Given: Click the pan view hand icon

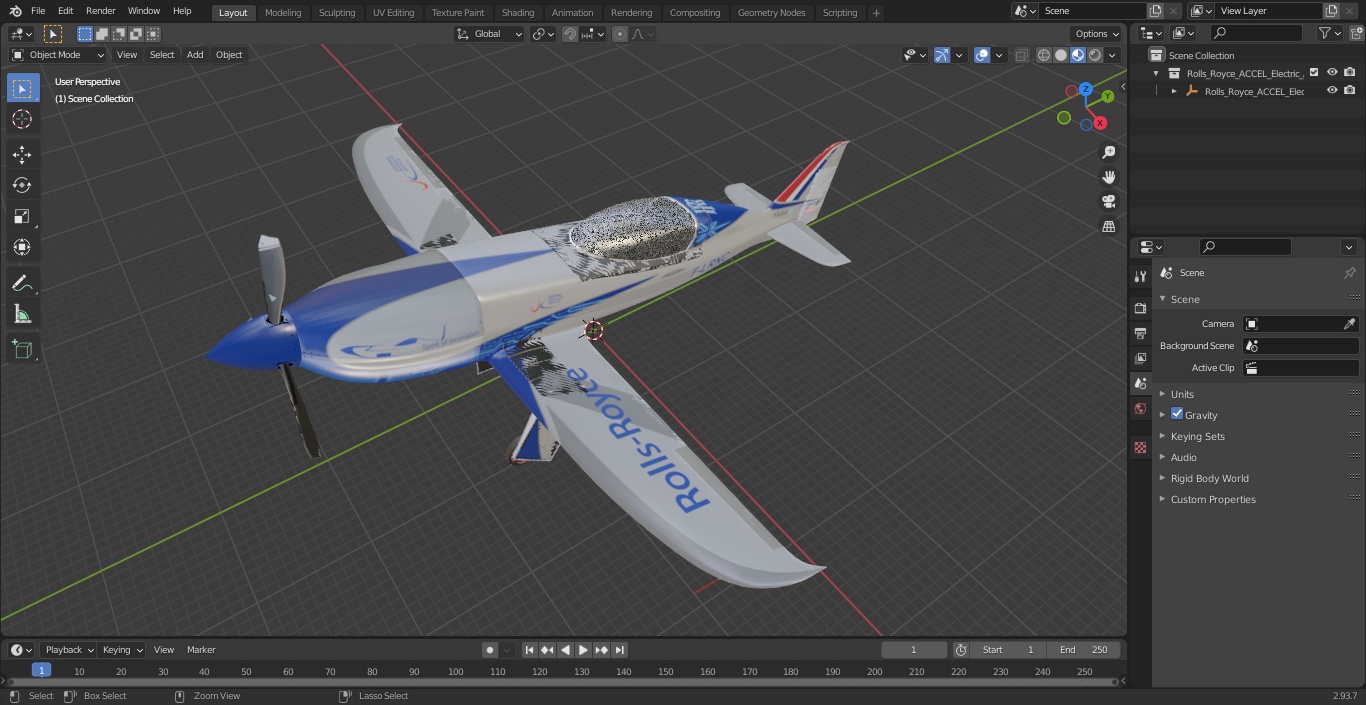Looking at the screenshot, I should click(x=1108, y=177).
